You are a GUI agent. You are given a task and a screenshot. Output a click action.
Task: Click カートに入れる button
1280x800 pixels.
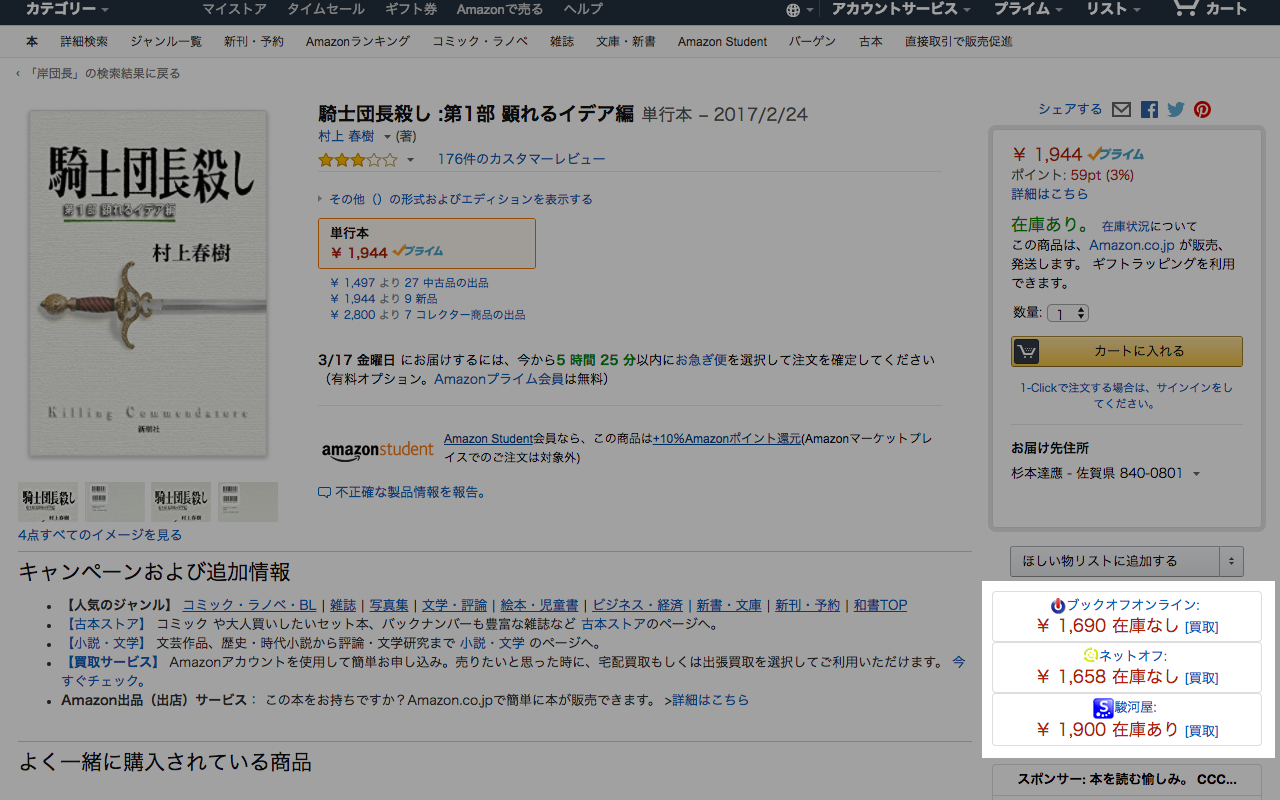(x=1127, y=351)
